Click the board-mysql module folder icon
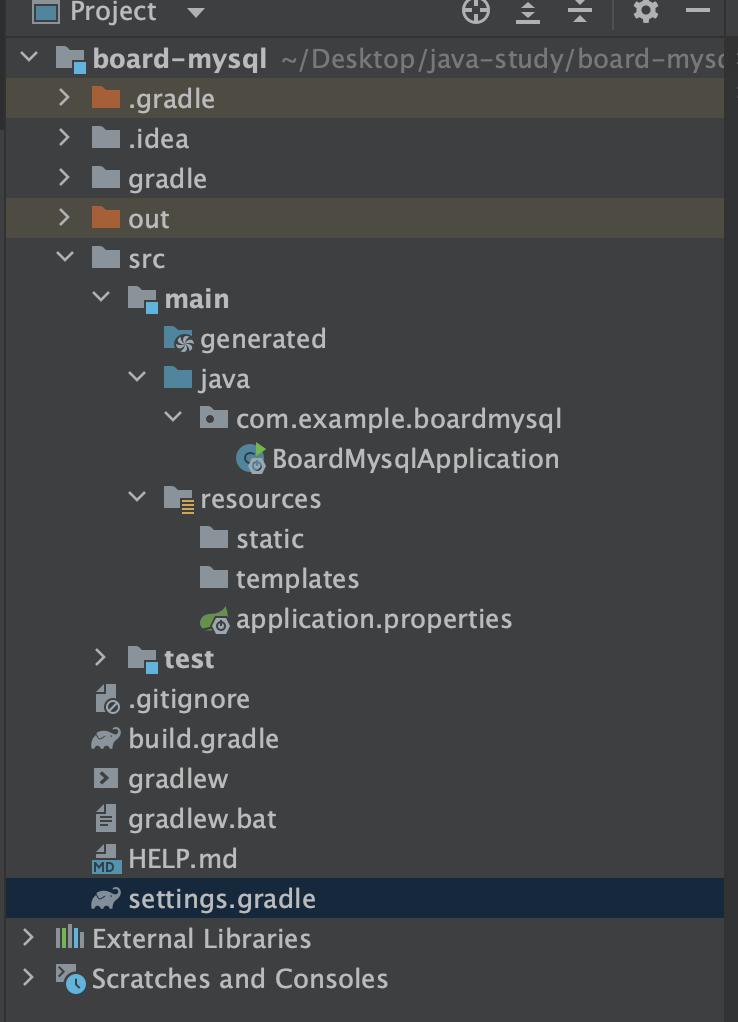Screen dimensions: 738x1022 [x=71, y=59]
